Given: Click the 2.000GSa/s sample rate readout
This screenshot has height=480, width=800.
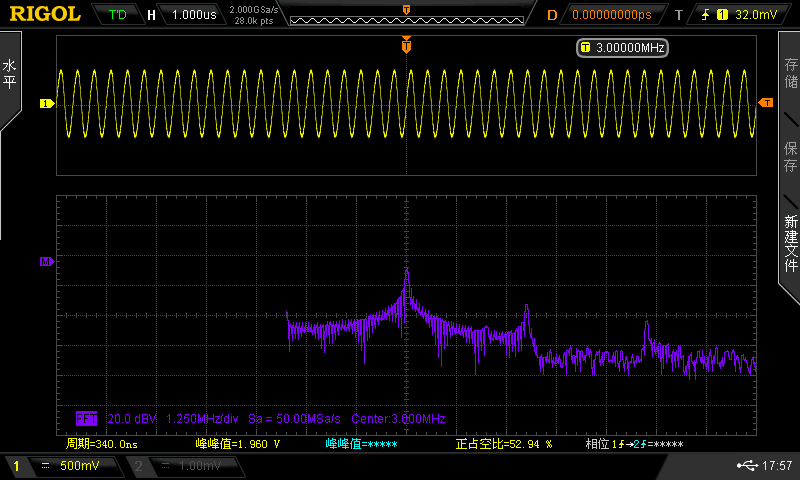Looking at the screenshot, I should tap(254, 10).
